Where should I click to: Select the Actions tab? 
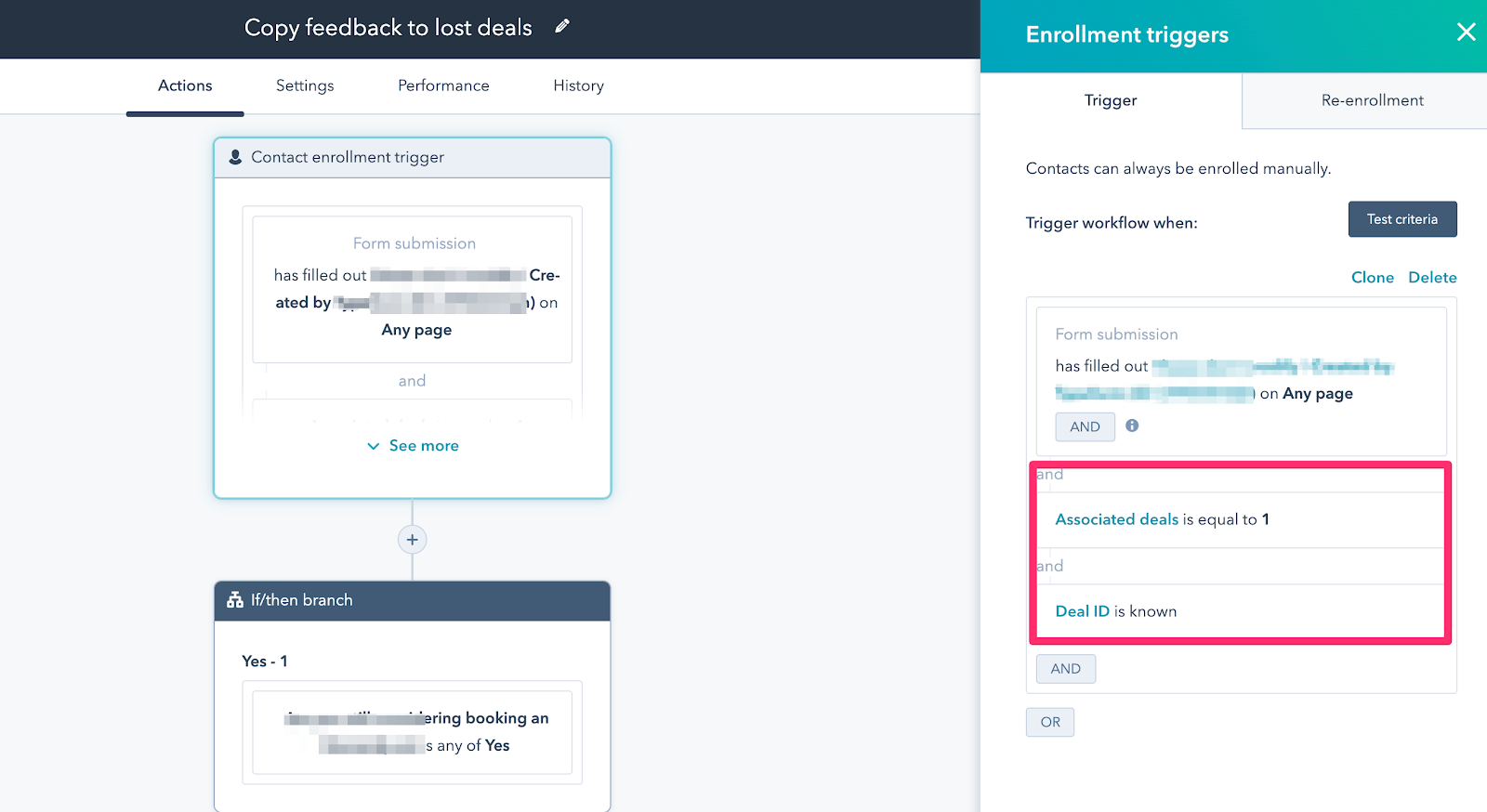(185, 85)
